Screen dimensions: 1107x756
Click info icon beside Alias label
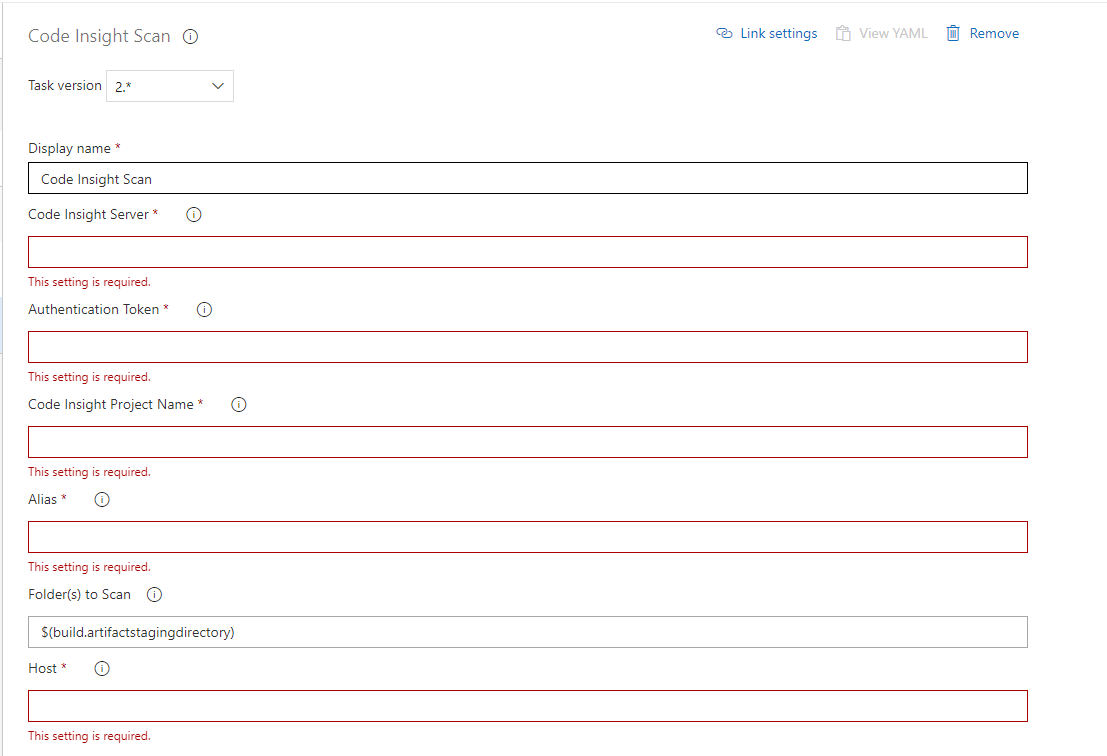coord(101,500)
